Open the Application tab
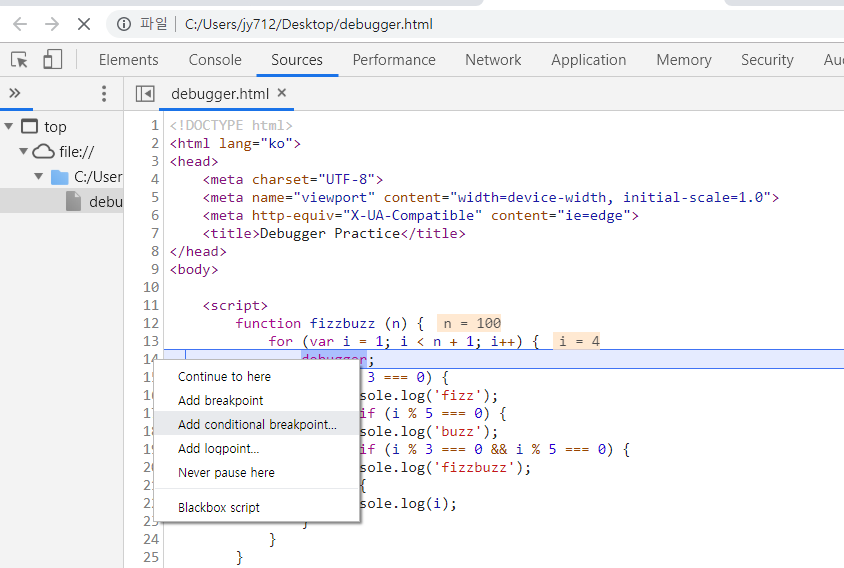Image resolution: width=844 pixels, height=568 pixels. click(588, 60)
